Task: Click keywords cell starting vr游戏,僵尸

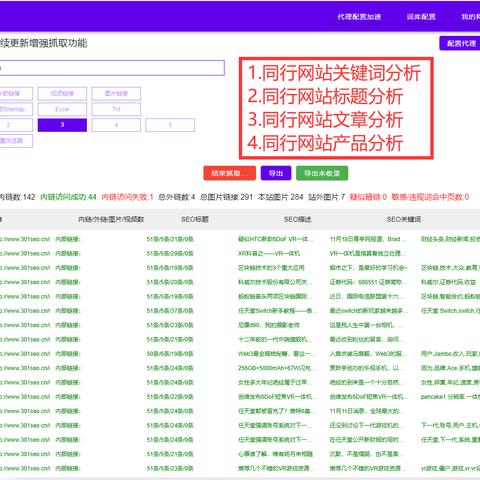Action: [x=450, y=468]
